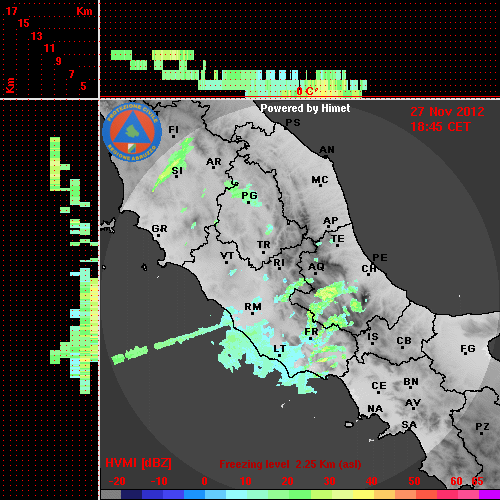Click the '60' dBZ scale value
The width and height of the screenshot is (500, 500).
click(x=456, y=481)
